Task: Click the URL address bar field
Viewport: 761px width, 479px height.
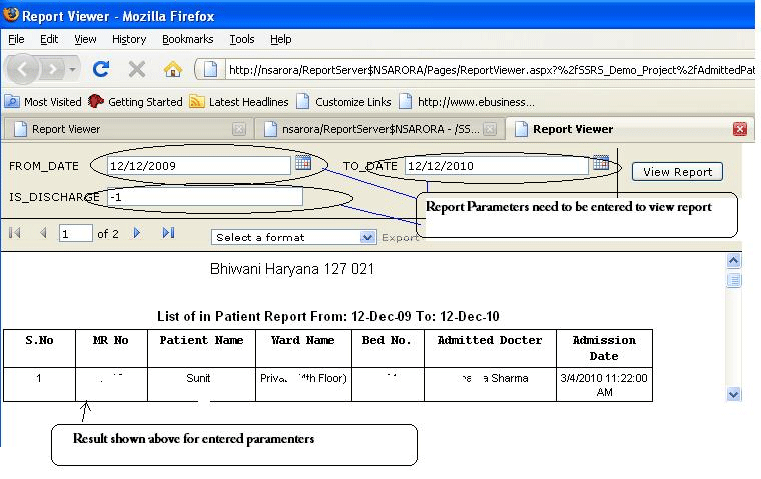Action: click(x=490, y=70)
